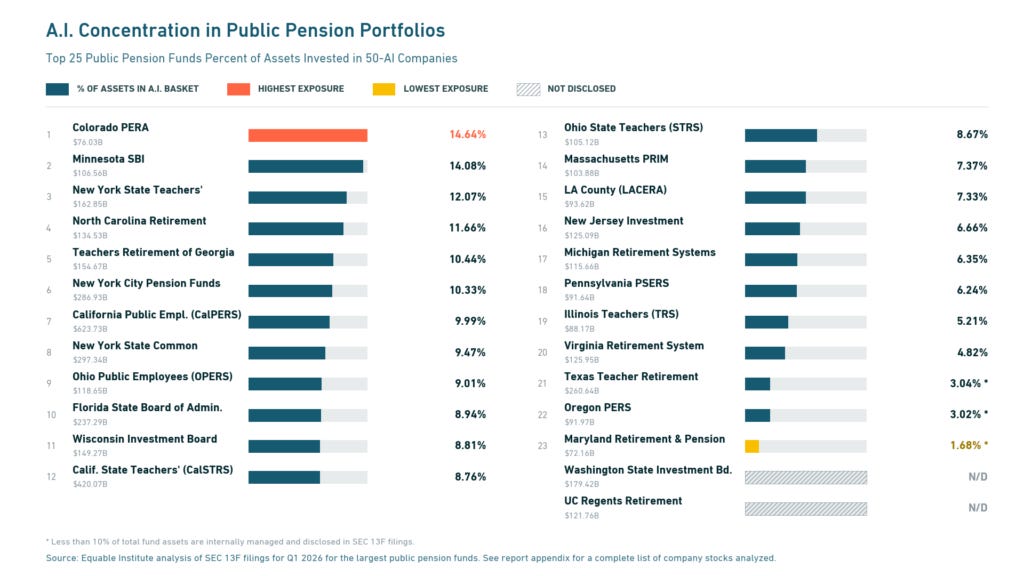Screen dimensions: 1024x576
Task: Click the Texas Teacher Retirement bar
Action: pyautogui.click(x=805, y=384)
